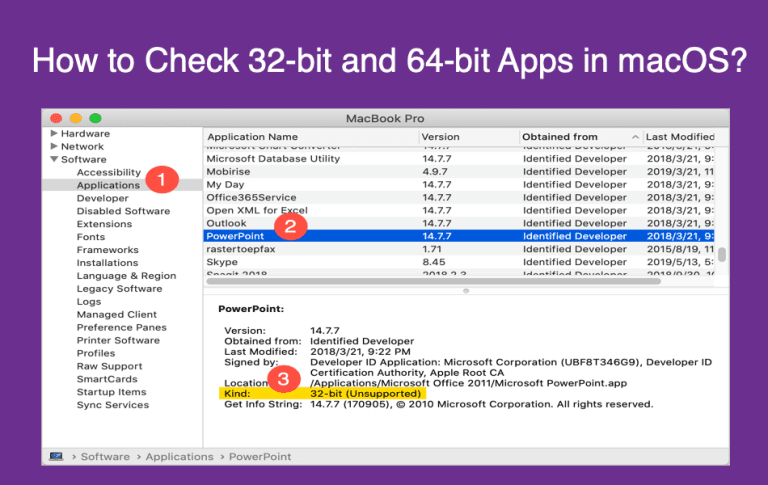Click the yellow minimize window button

pyautogui.click(x=76, y=118)
